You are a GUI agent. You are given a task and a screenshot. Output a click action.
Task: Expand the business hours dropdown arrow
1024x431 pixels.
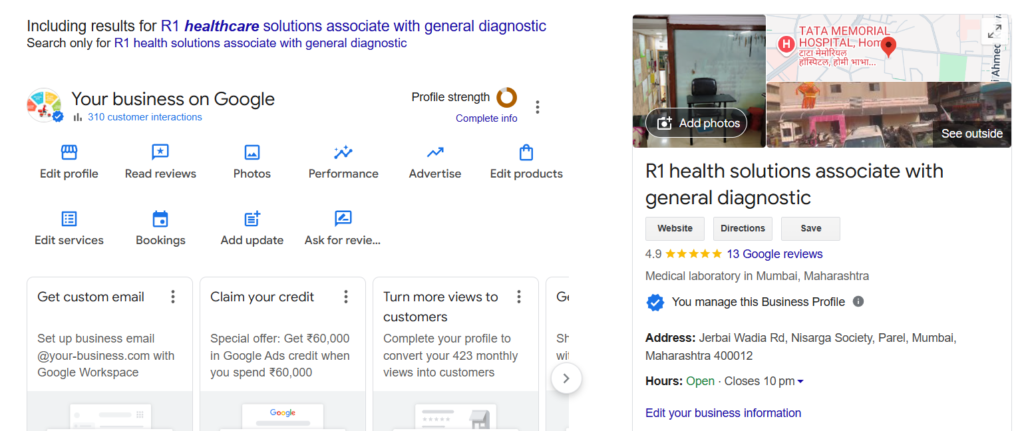(x=801, y=381)
